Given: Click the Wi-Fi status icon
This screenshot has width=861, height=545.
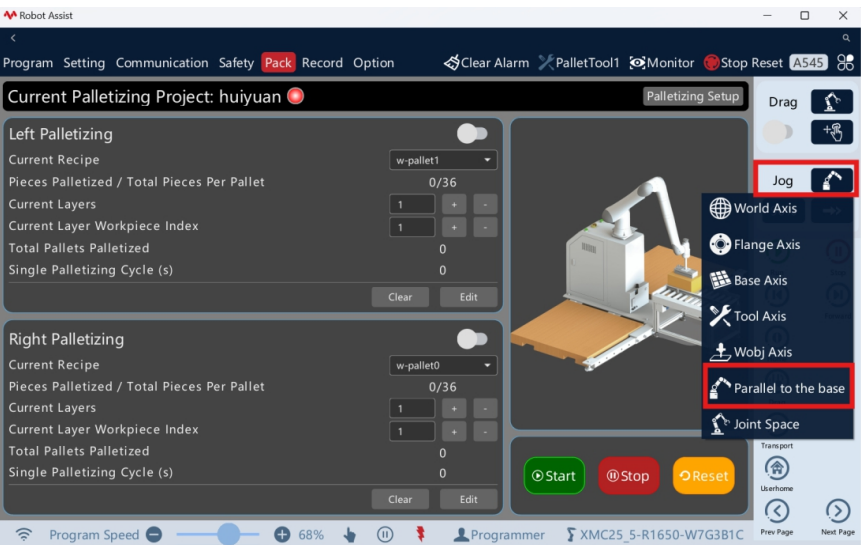Looking at the screenshot, I should tap(24, 534).
